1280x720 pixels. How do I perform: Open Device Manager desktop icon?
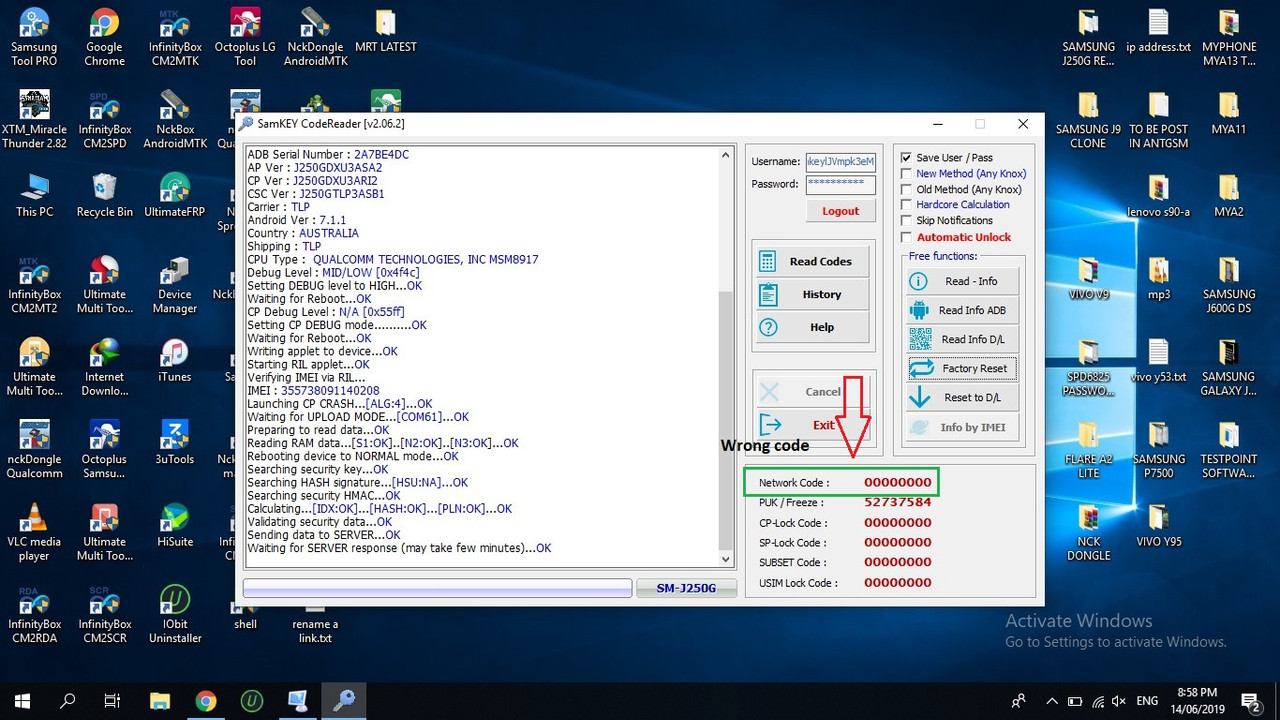coord(174,285)
